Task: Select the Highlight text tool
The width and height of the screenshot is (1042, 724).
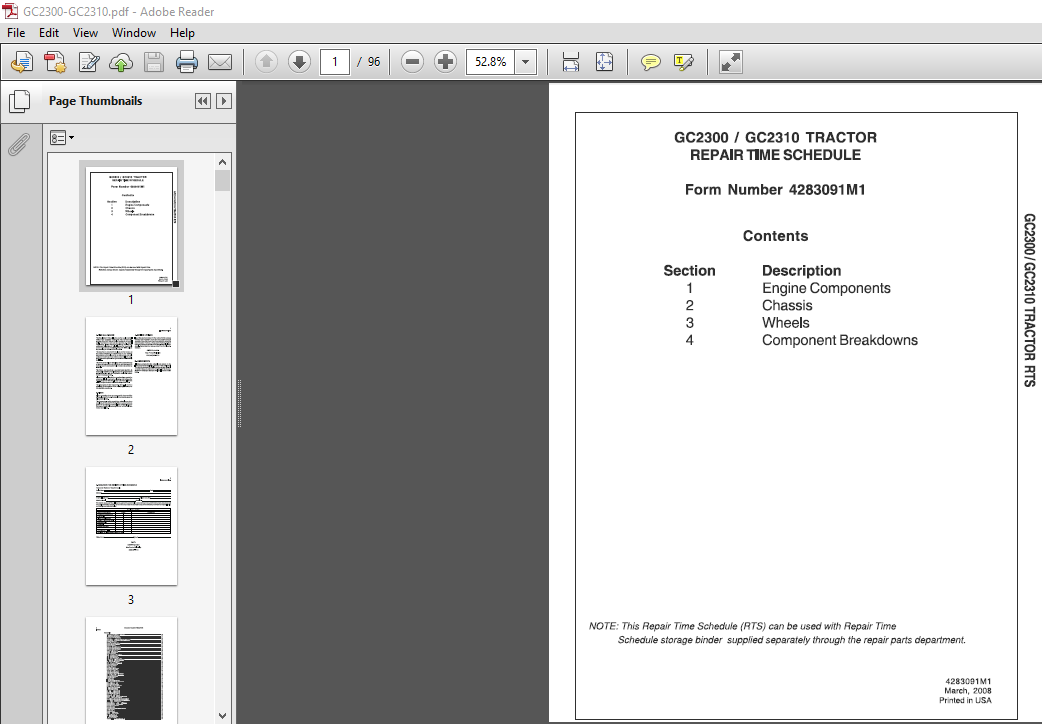Action: coord(684,62)
